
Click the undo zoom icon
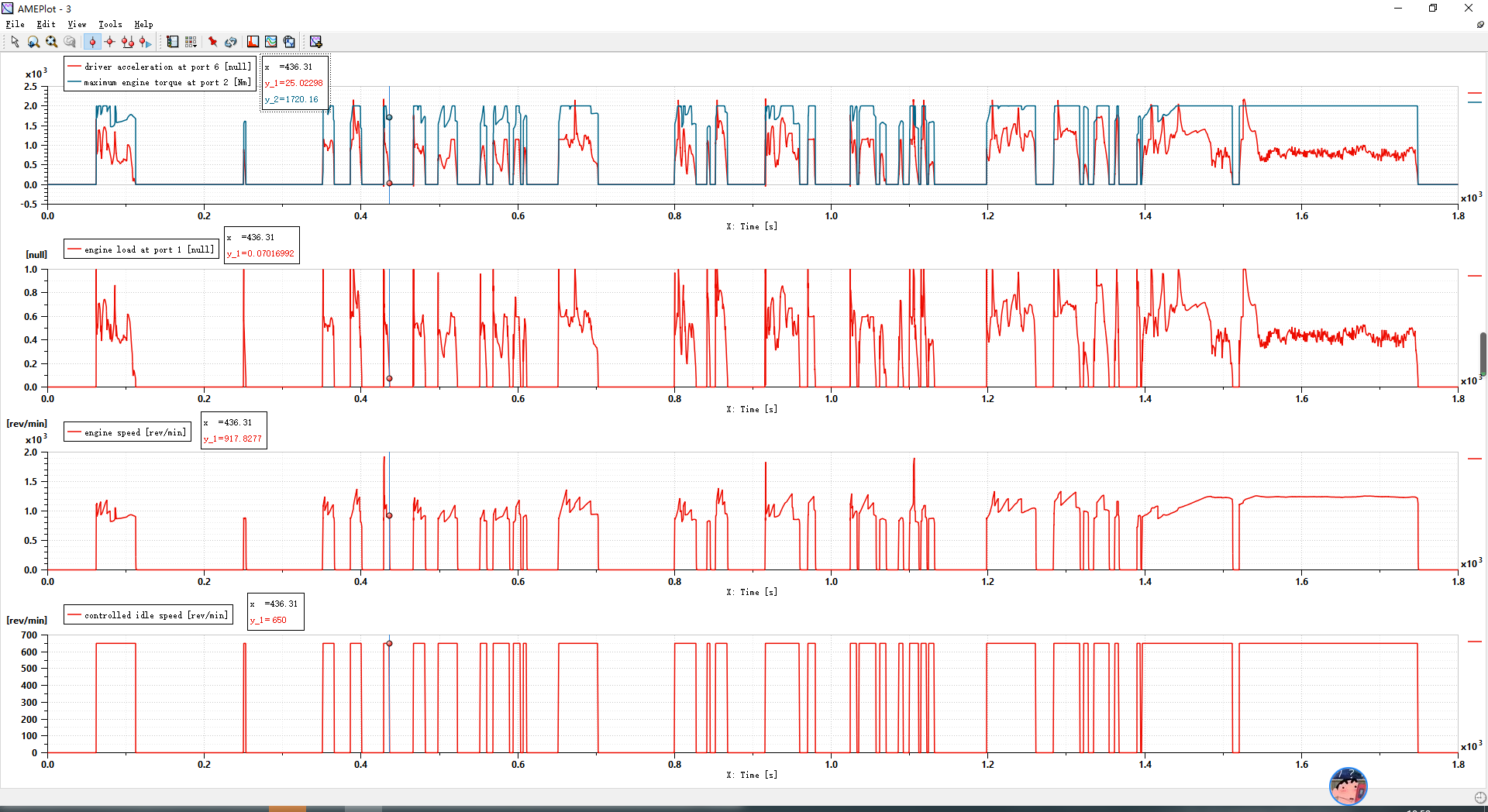pos(70,42)
